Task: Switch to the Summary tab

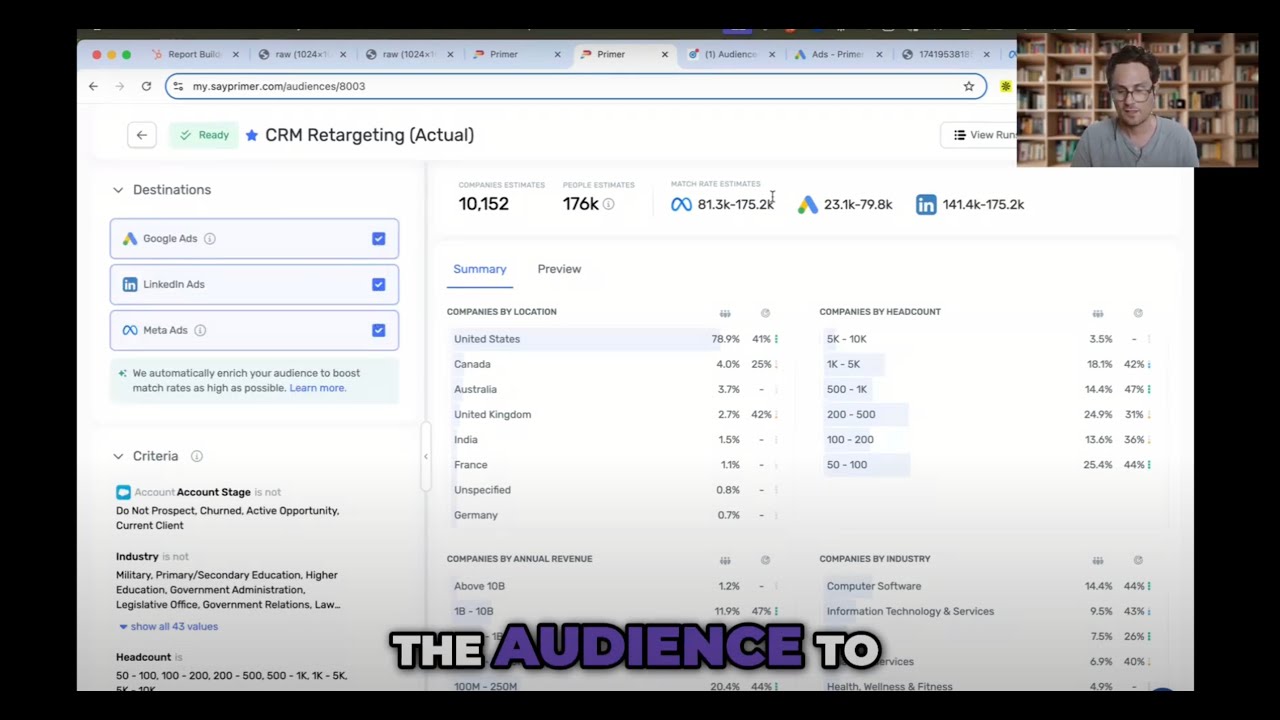Action: tap(480, 269)
